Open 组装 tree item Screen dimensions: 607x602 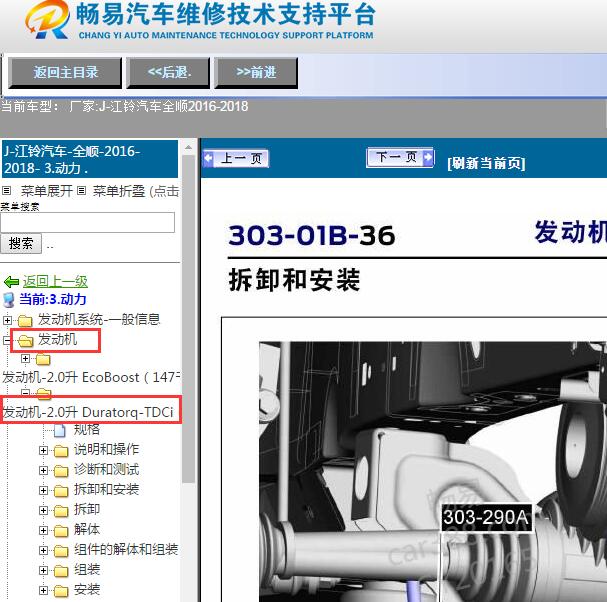87,569
